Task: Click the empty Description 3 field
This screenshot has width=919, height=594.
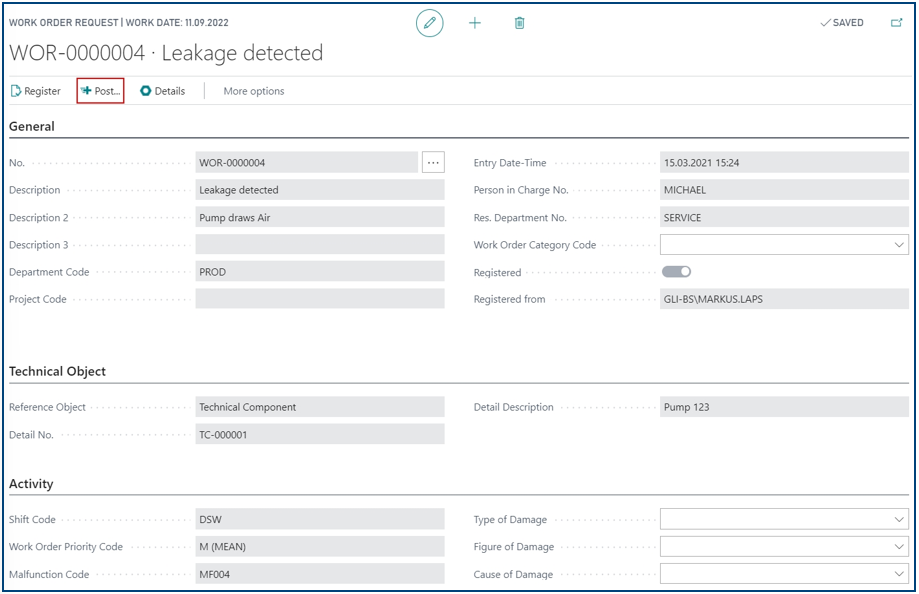Action: [320, 245]
